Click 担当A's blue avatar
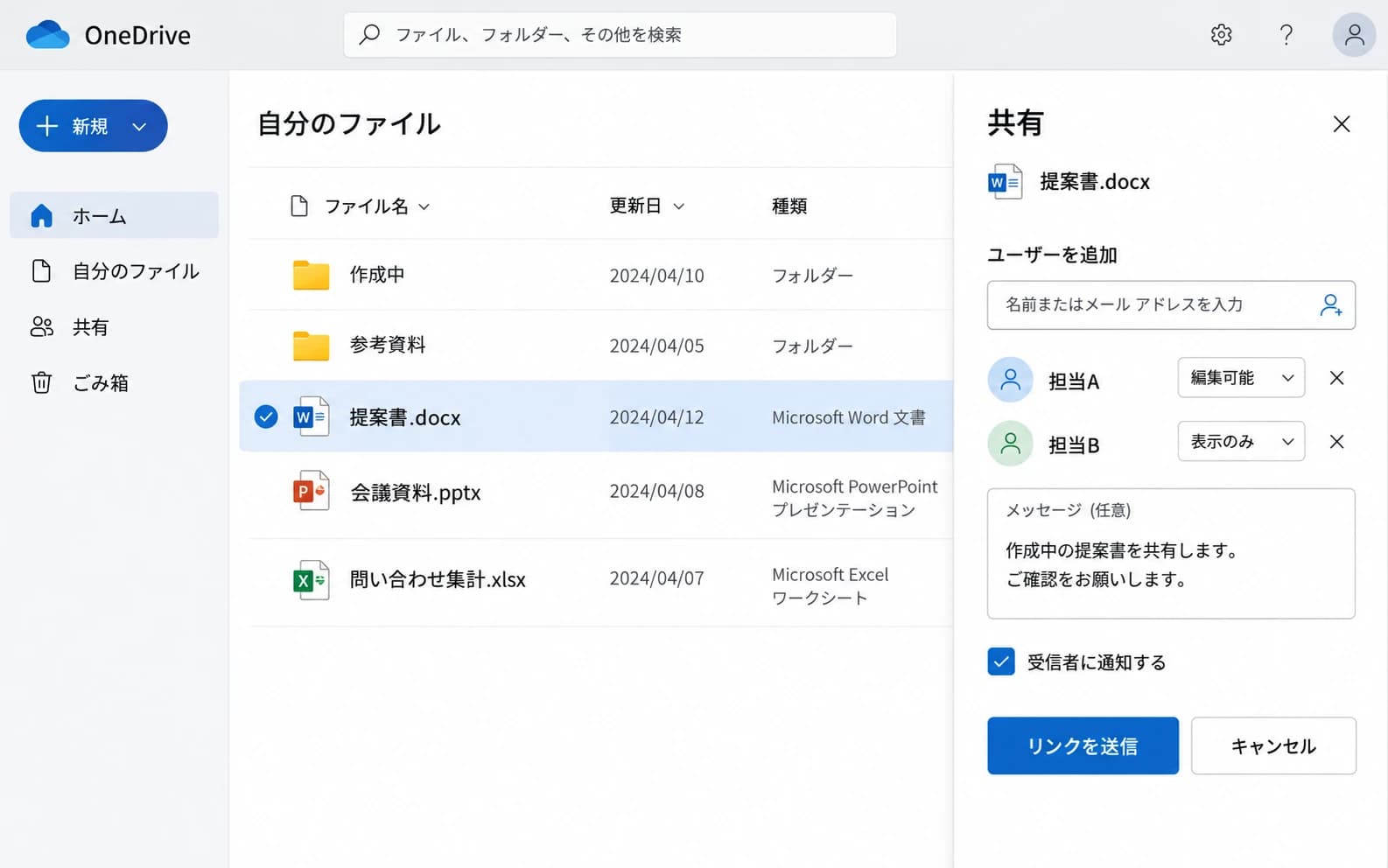1388x868 pixels. 1010,380
